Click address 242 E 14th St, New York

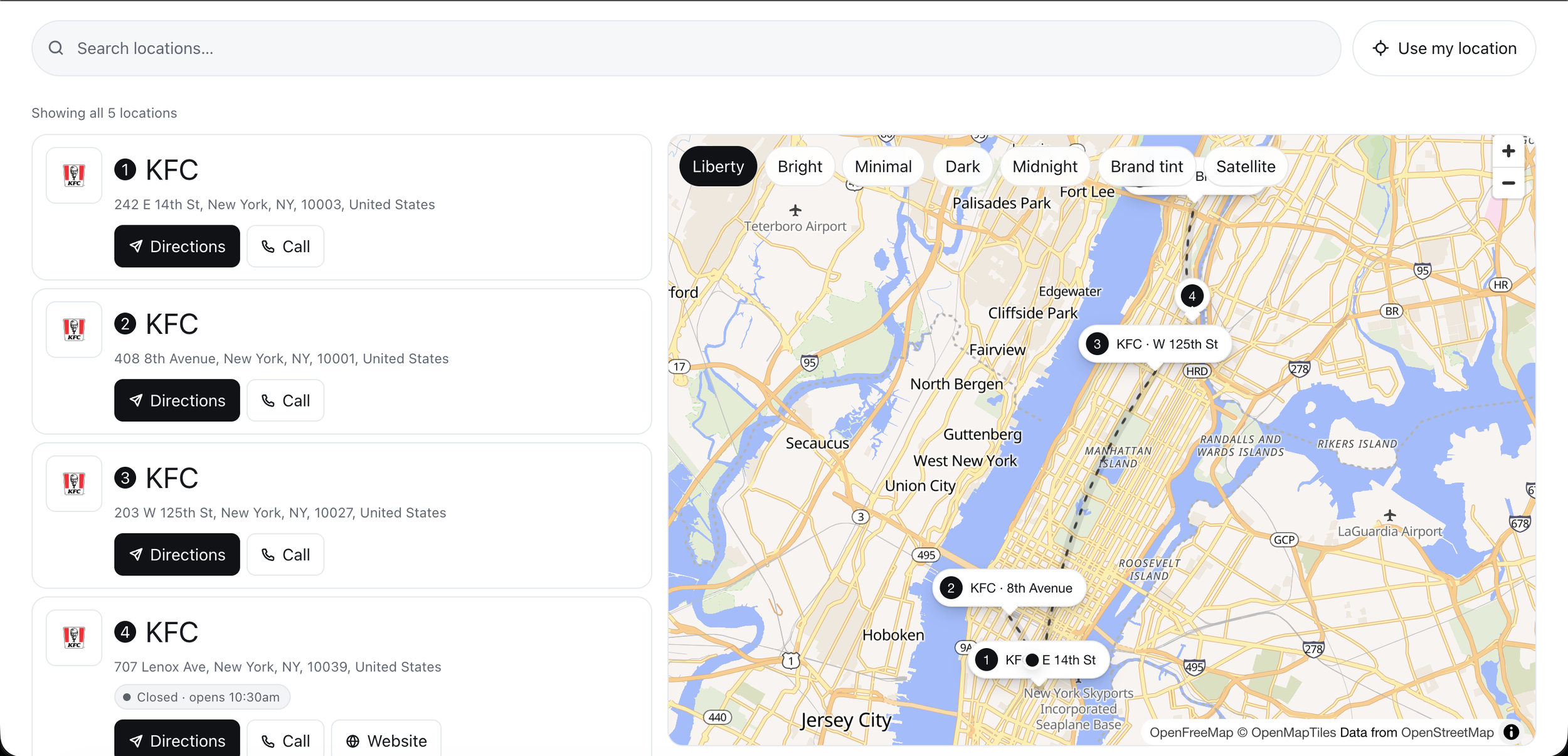[275, 205]
